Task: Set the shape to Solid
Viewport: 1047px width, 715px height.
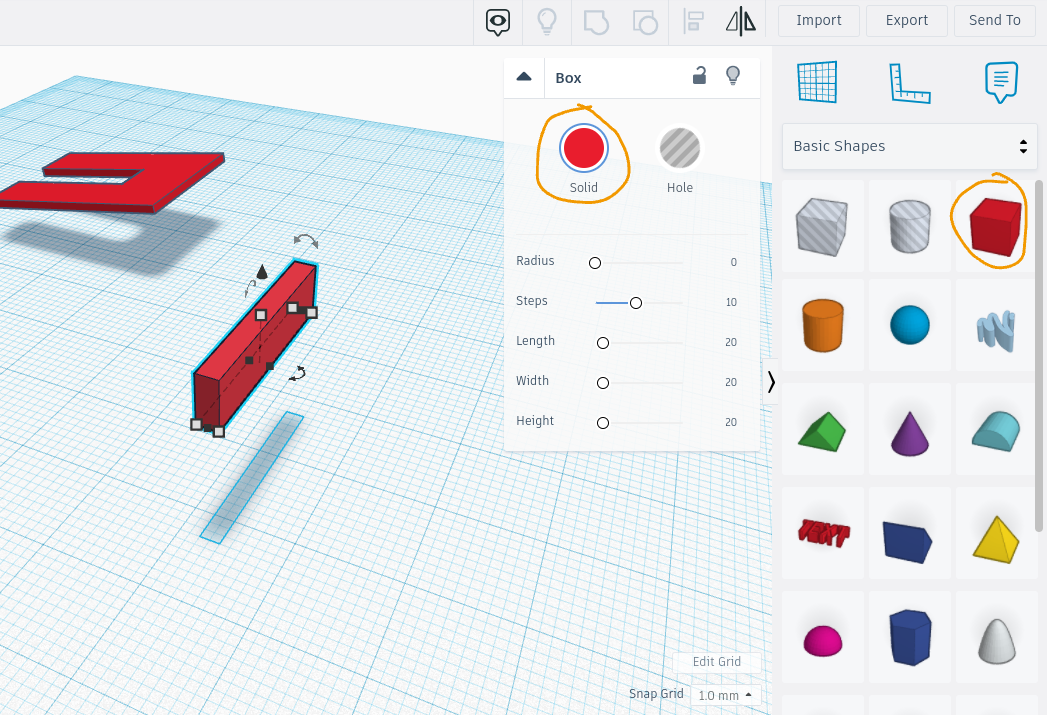Action: click(584, 148)
